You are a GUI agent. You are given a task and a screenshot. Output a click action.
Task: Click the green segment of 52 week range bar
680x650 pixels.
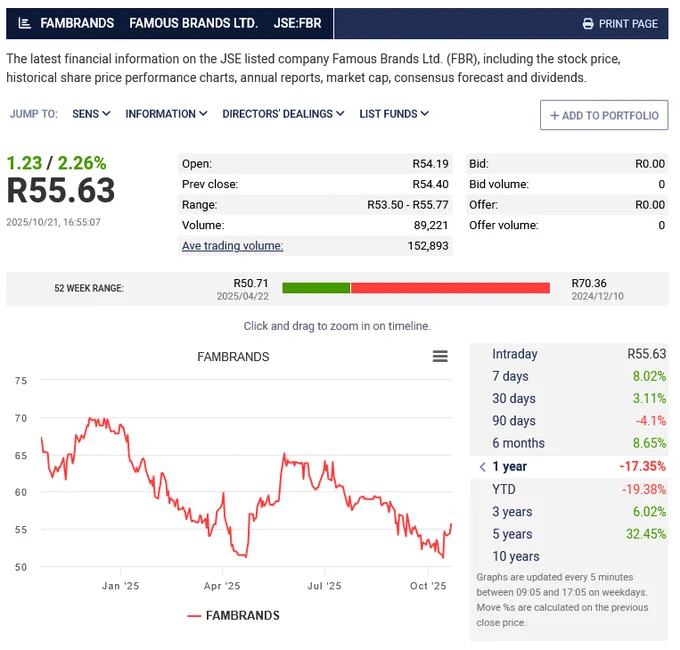pos(316,288)
